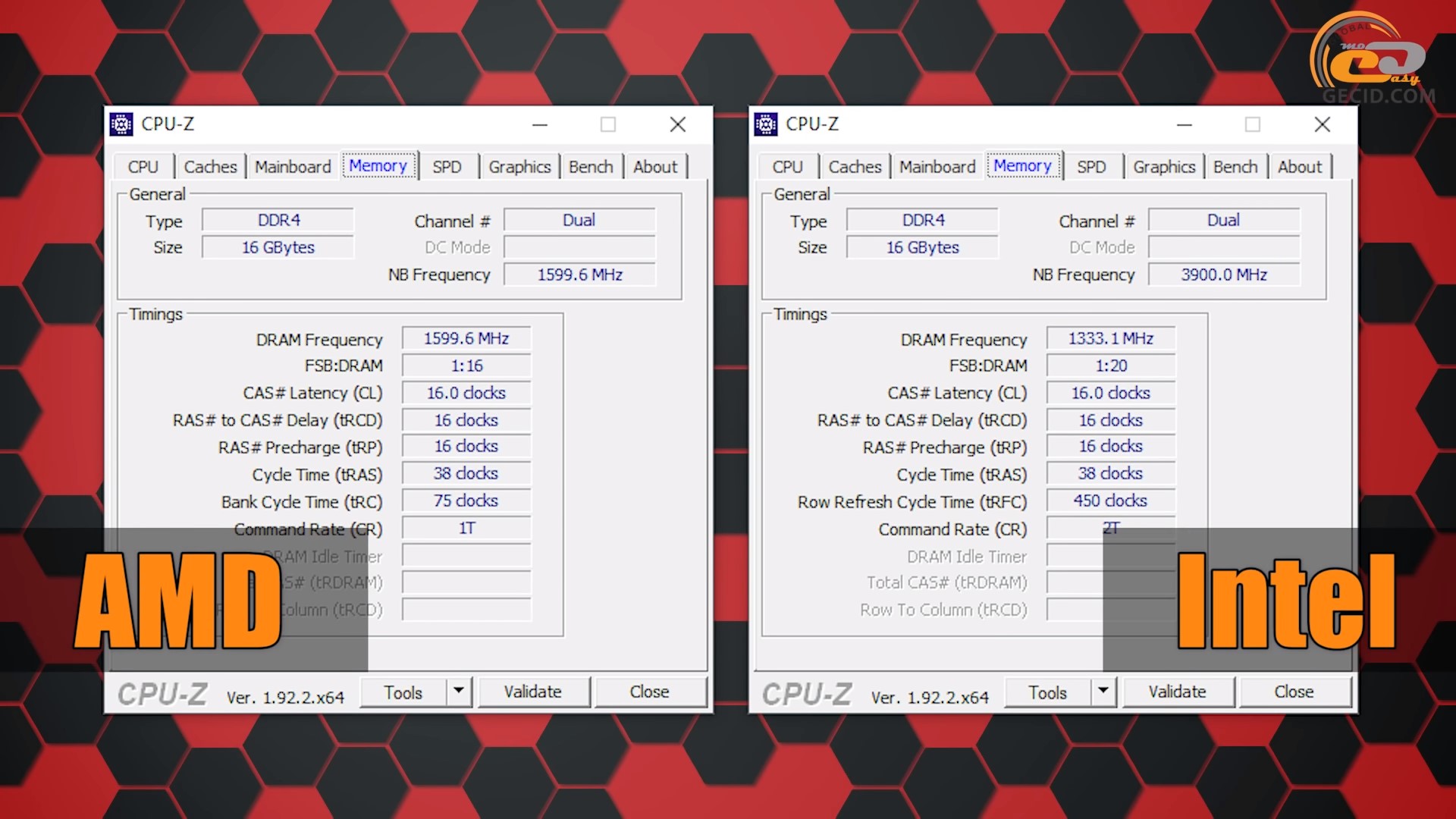Screen dimensions: 1456x819
Task: Click Dual channel field in Intel window
Action: coord(1224,220)
